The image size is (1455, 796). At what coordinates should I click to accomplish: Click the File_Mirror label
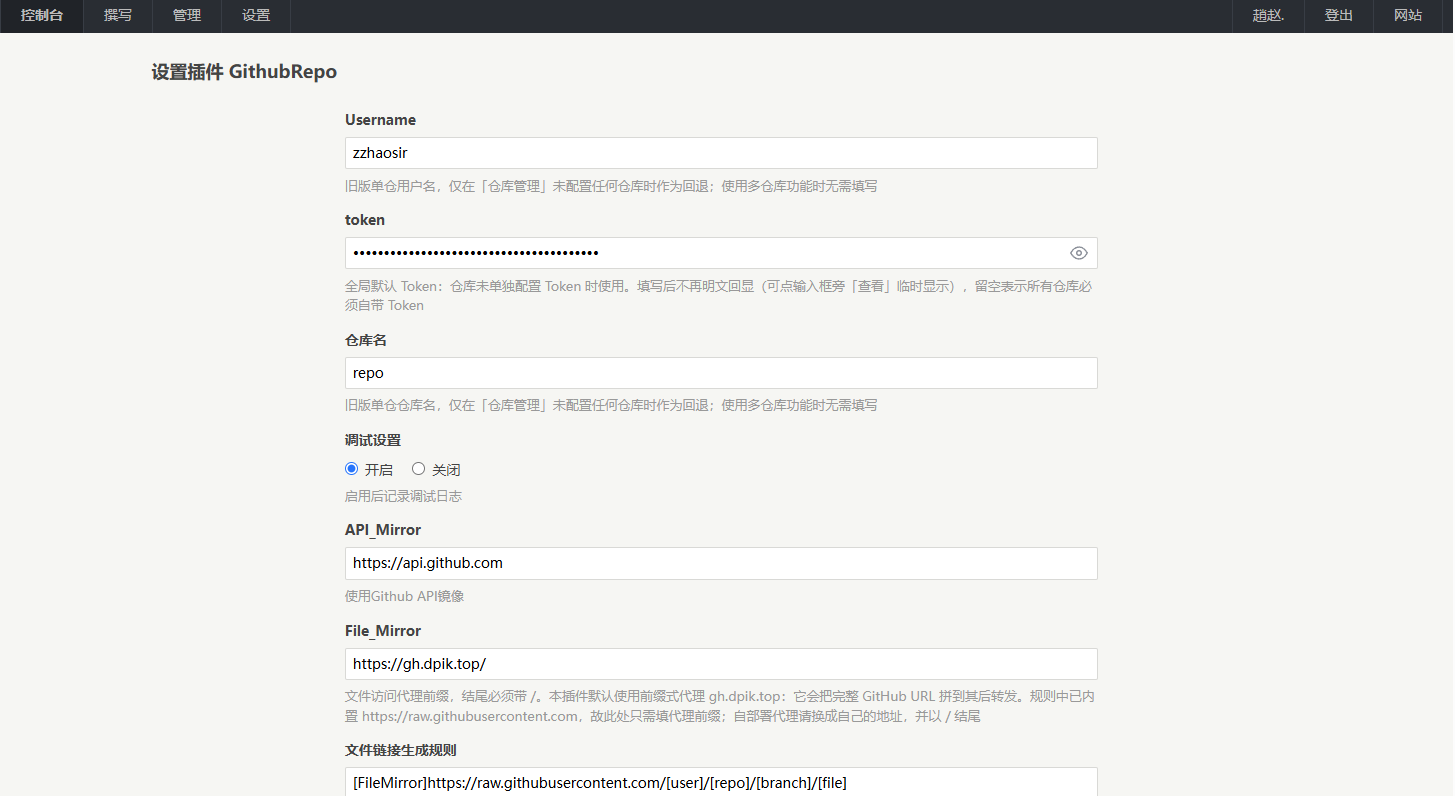coord(383,631)
